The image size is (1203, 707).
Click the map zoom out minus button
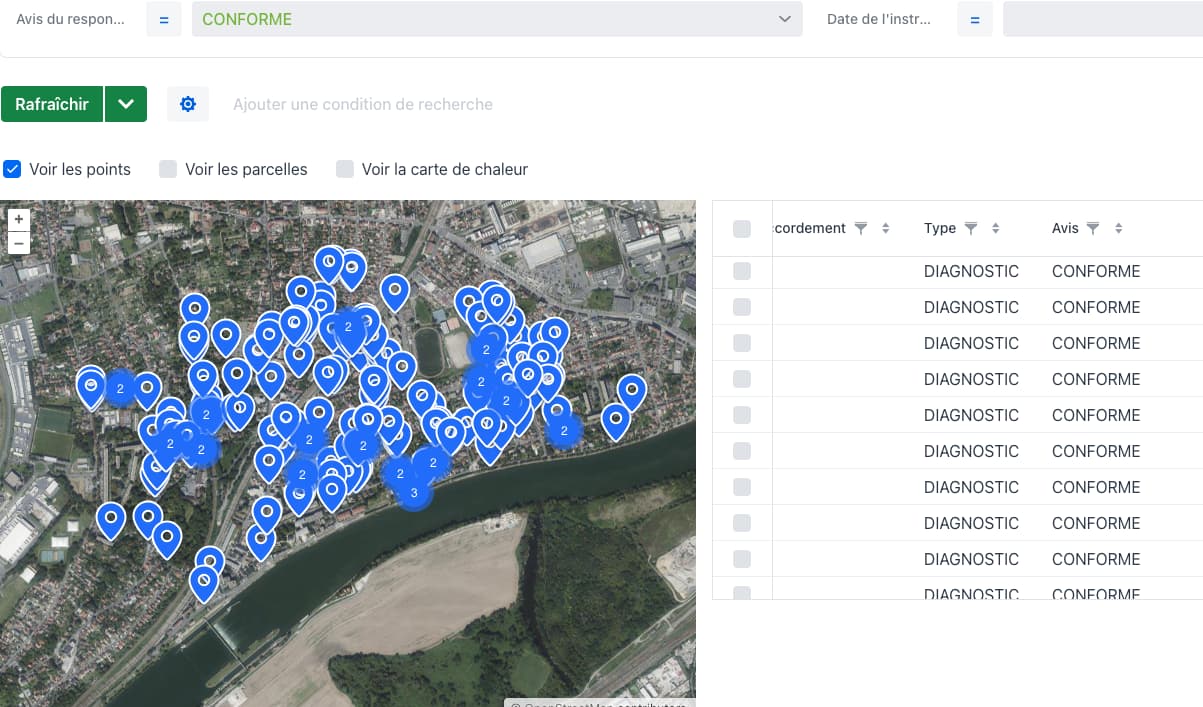click(18, 242)
